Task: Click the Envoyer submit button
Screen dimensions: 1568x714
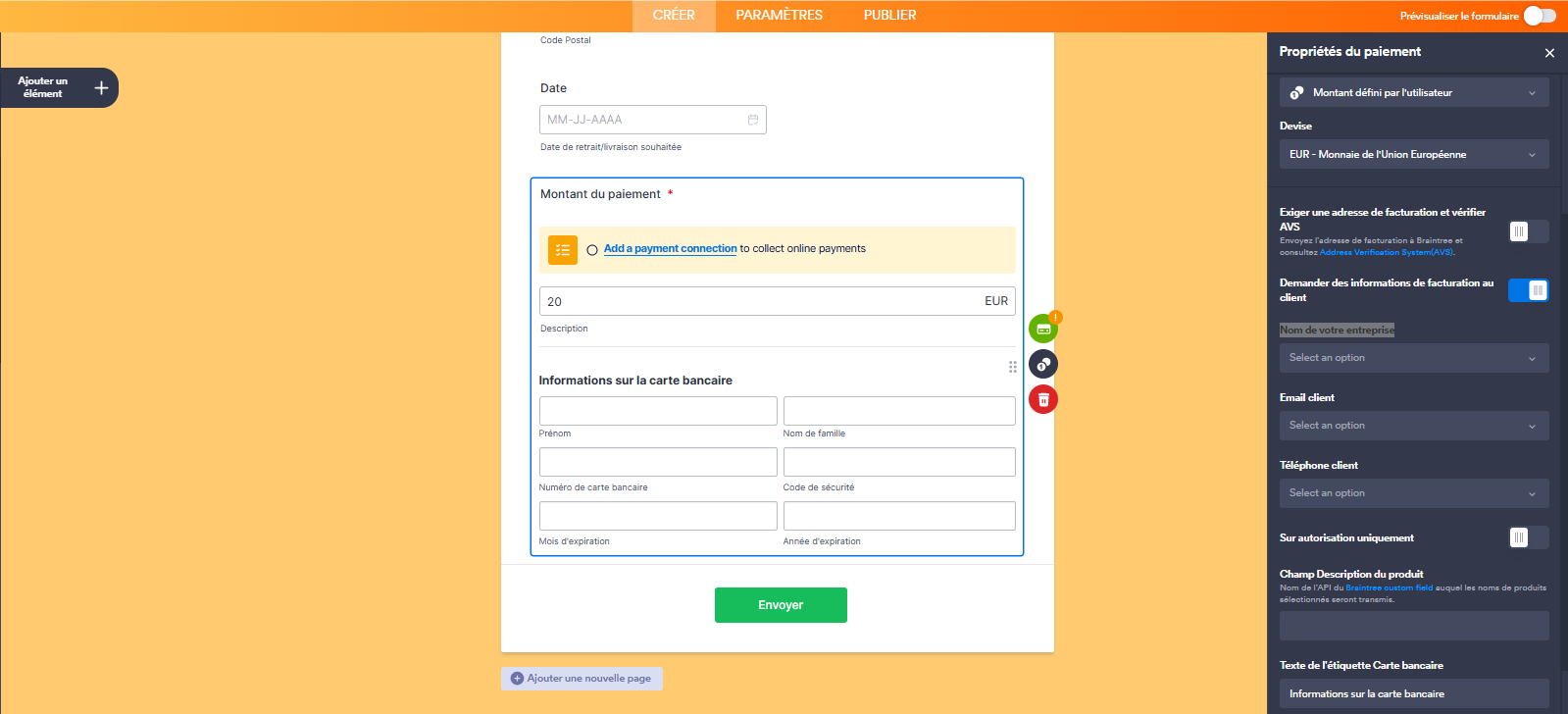Action: 781,605
